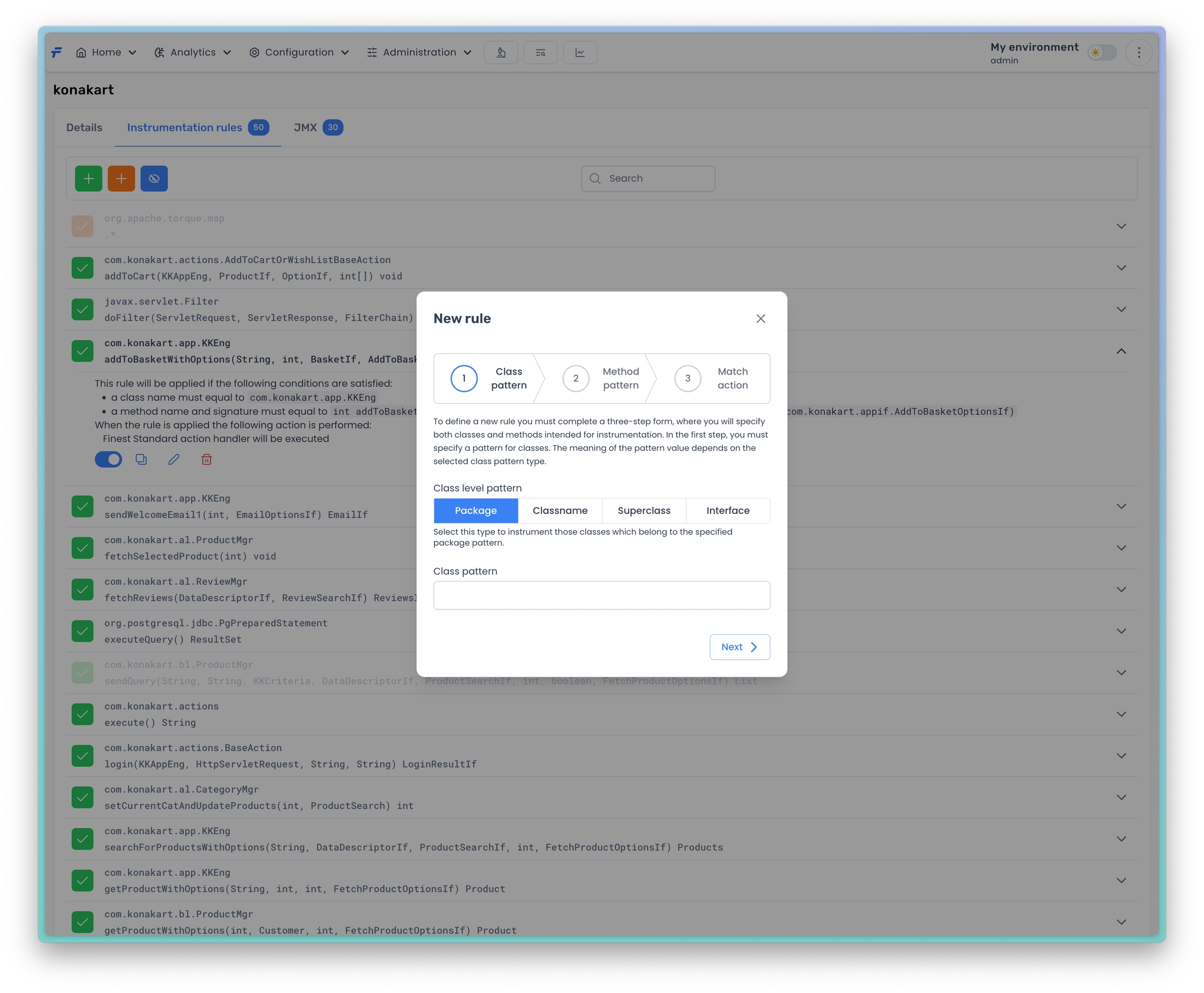The image size is (1204, 993).
Task: Click the app logo in the top bar
Action: (x=56, y=53)
